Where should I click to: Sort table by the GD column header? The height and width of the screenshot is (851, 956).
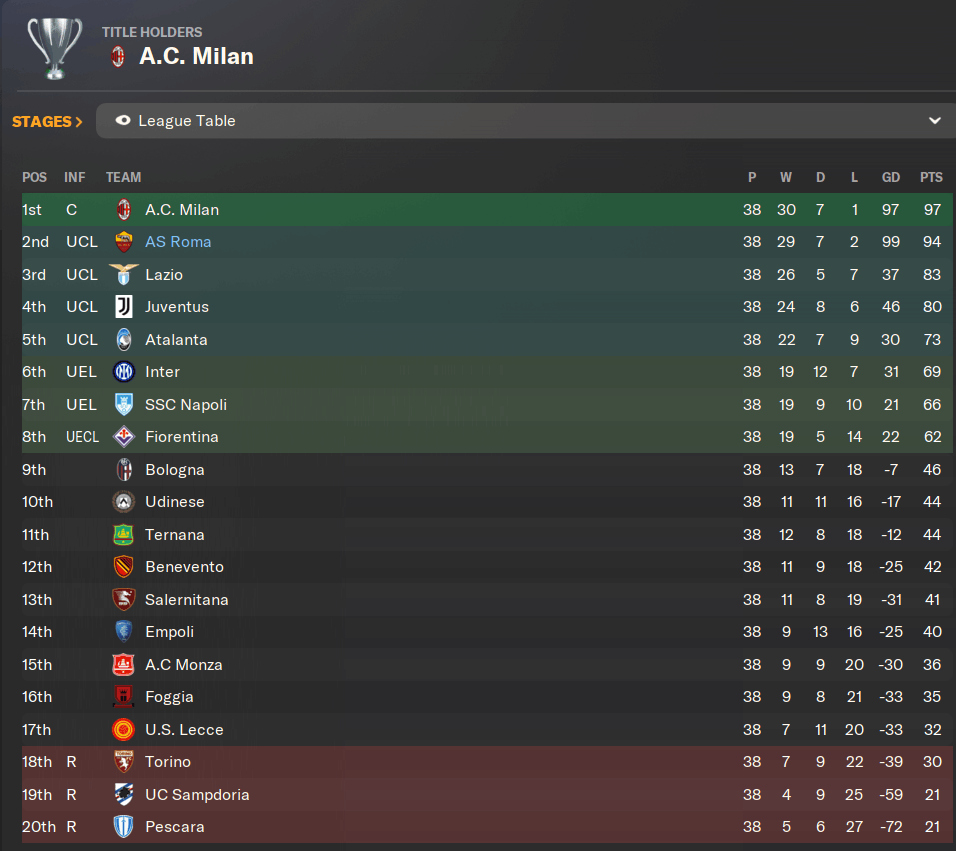click(x=890, y=177)
